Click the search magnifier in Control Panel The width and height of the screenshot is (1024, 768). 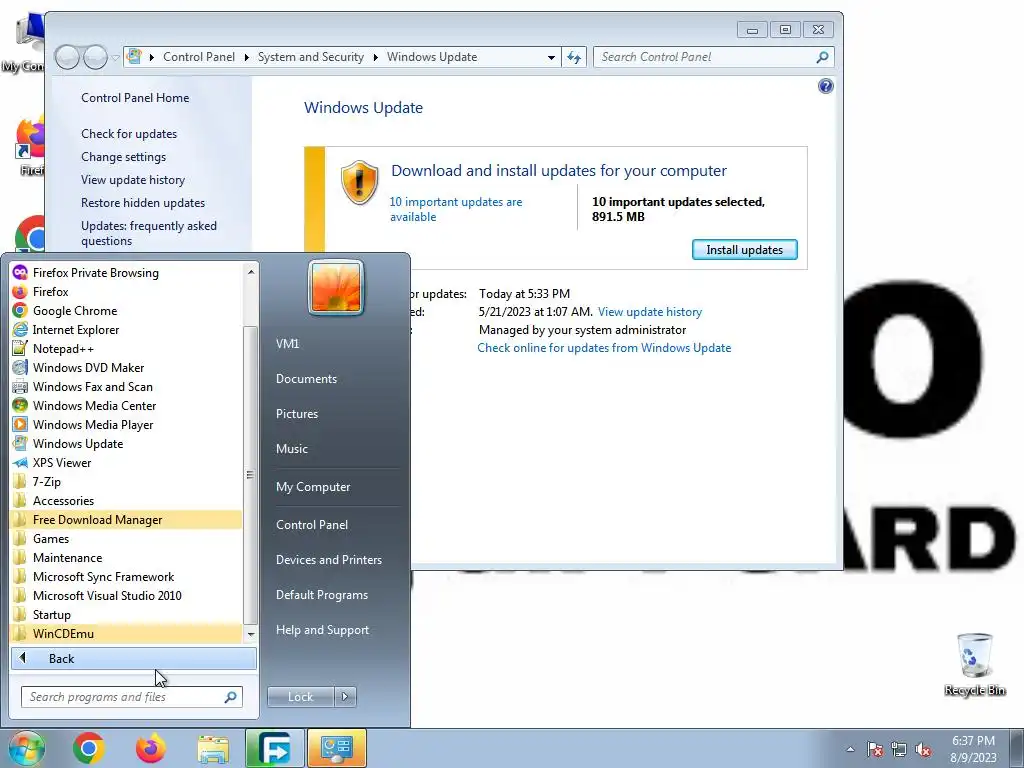pyautogui.click(x=822, y=57)
